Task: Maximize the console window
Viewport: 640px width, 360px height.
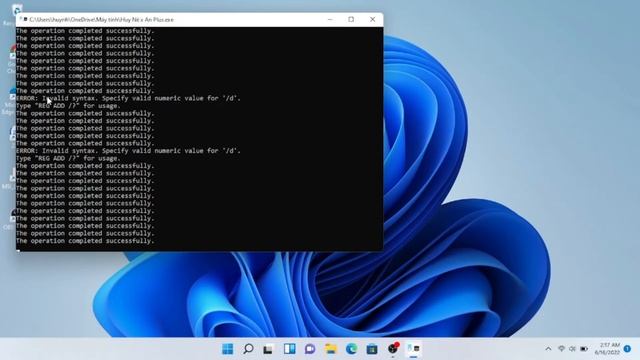Action: (351, 19)
